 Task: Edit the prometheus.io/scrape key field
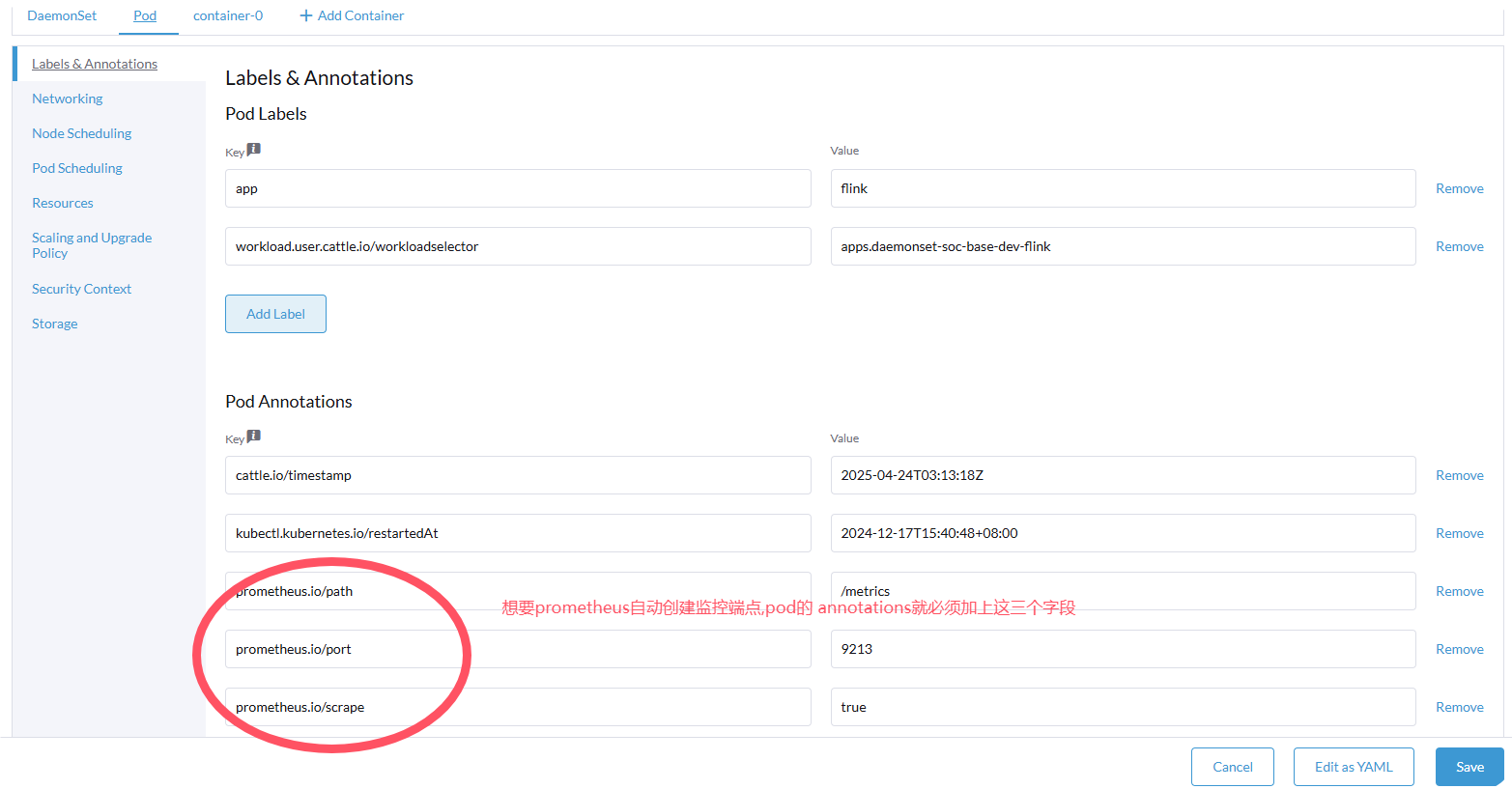tap(518, 707)
